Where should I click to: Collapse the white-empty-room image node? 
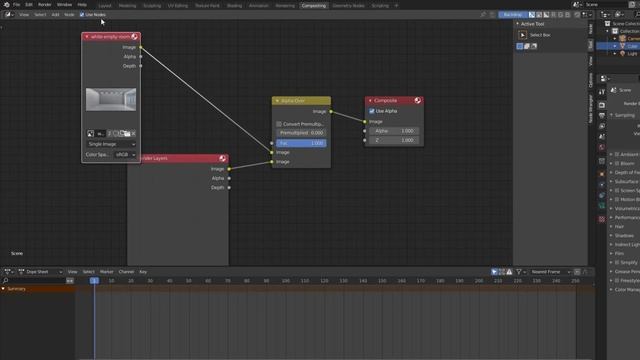point(87,37)
